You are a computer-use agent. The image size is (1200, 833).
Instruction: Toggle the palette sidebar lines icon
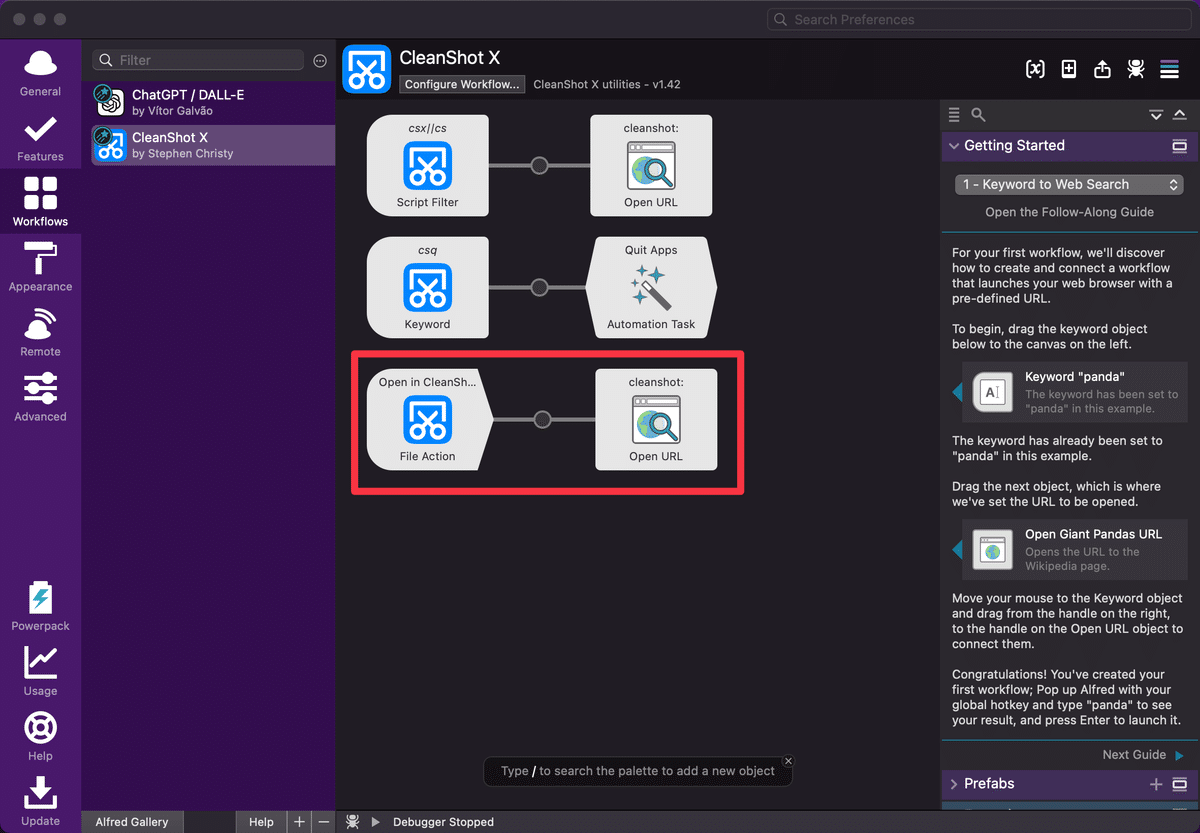click(1169, 69)
